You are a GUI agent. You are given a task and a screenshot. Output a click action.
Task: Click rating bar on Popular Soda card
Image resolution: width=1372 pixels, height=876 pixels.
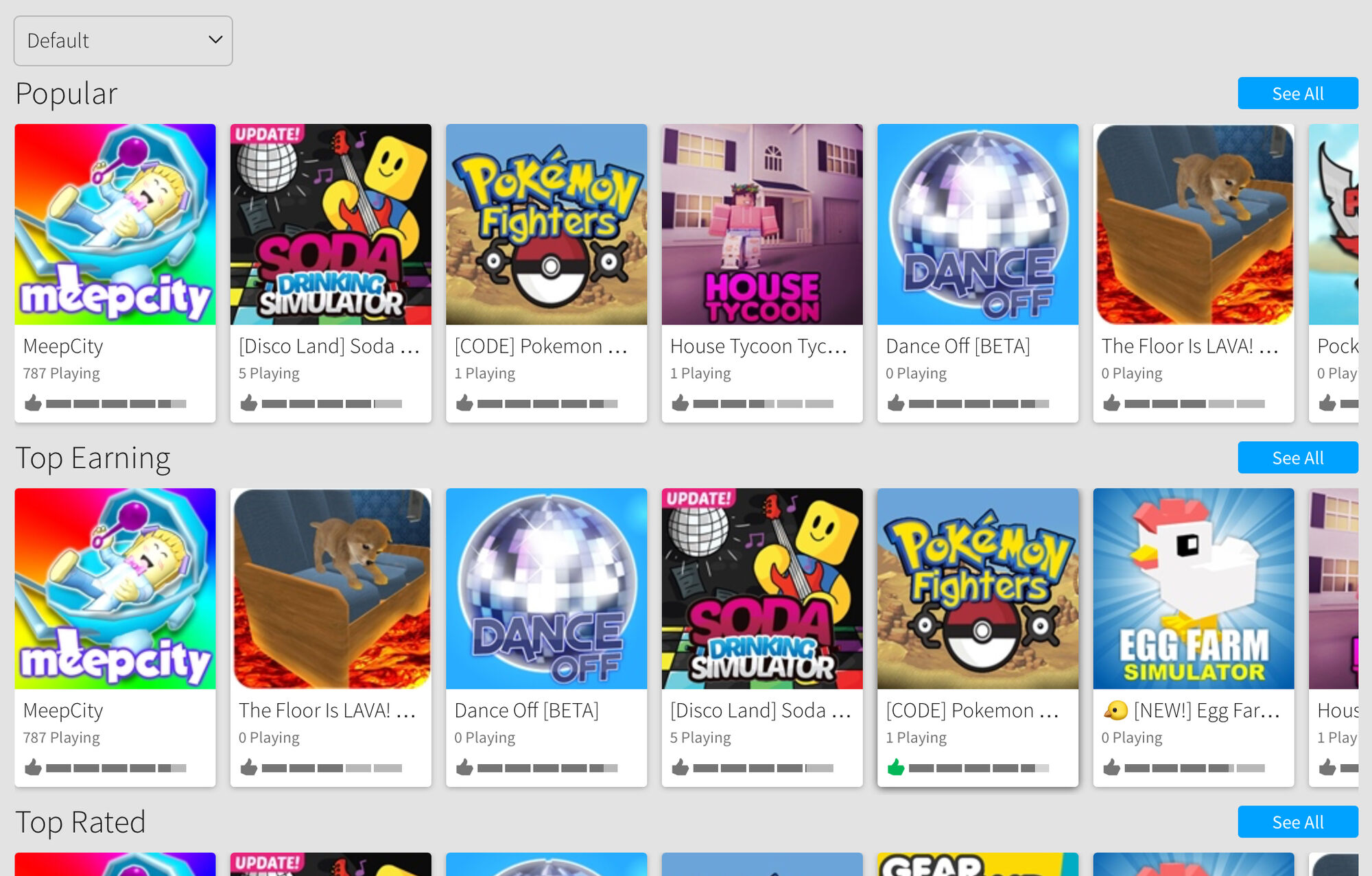[x=332, y=404]
